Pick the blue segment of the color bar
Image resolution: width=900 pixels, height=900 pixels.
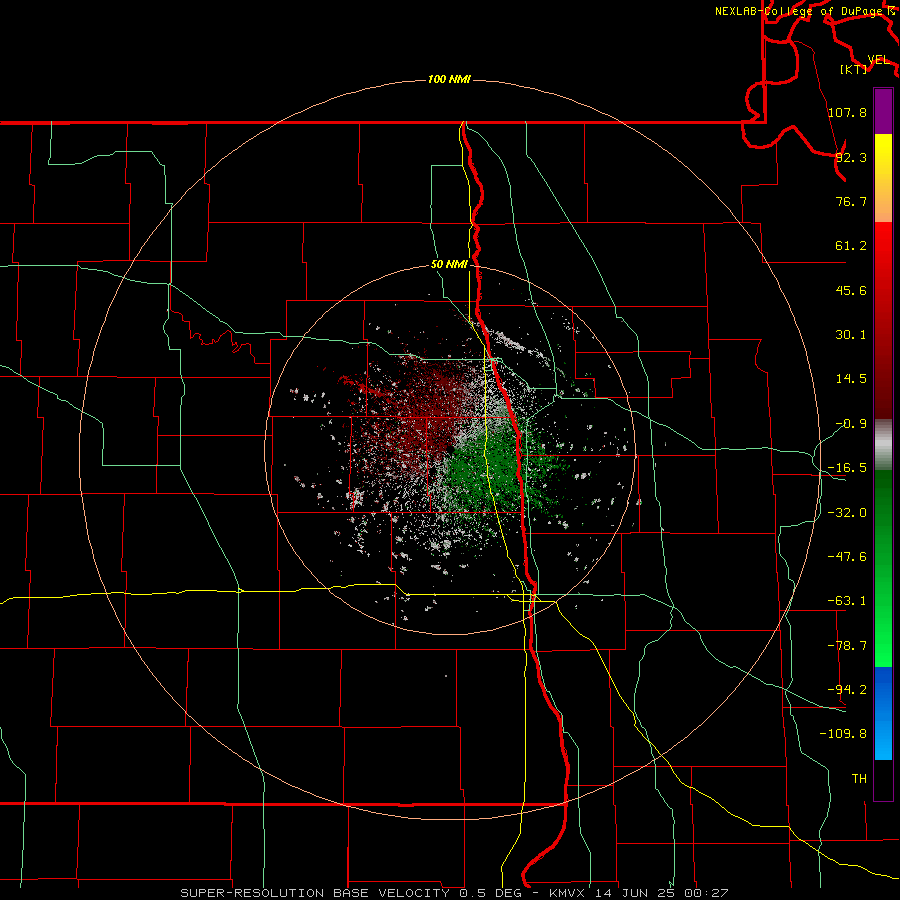[x=883, y=713]
